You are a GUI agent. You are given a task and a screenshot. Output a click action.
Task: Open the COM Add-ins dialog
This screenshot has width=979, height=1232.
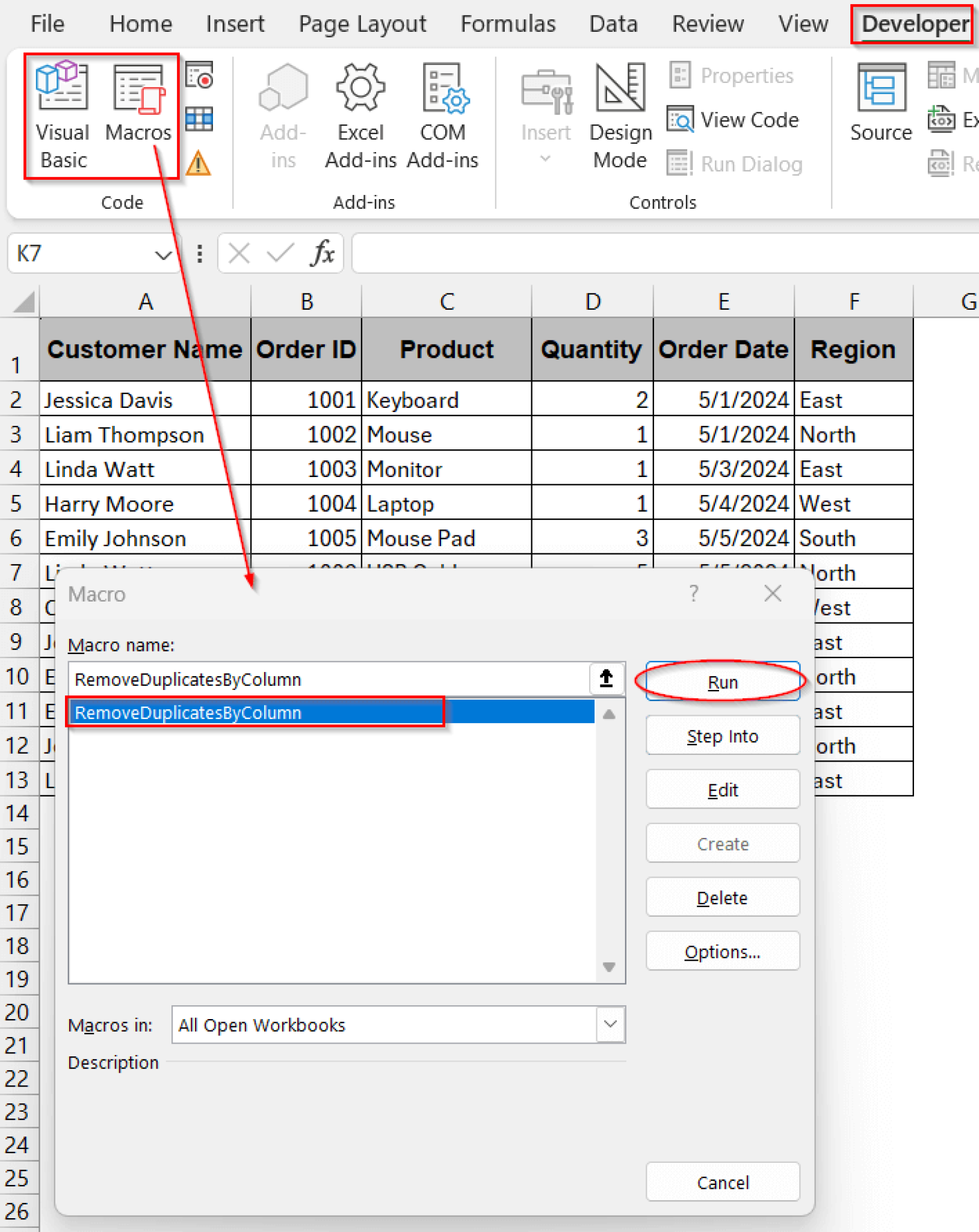coord(443,114)
